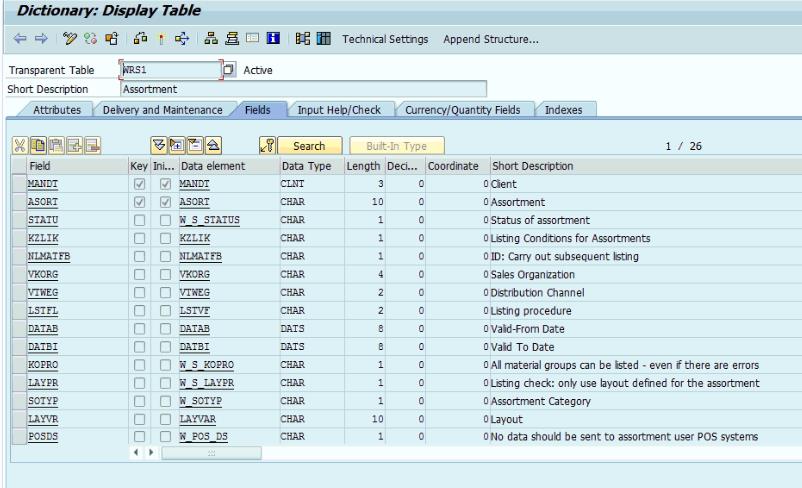802x488 pixels.
Task: Open Technical Settings
Action: pos(386,40)
